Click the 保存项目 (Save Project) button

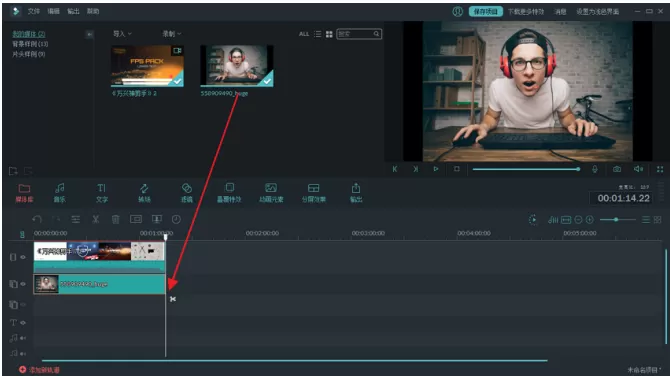485,12
